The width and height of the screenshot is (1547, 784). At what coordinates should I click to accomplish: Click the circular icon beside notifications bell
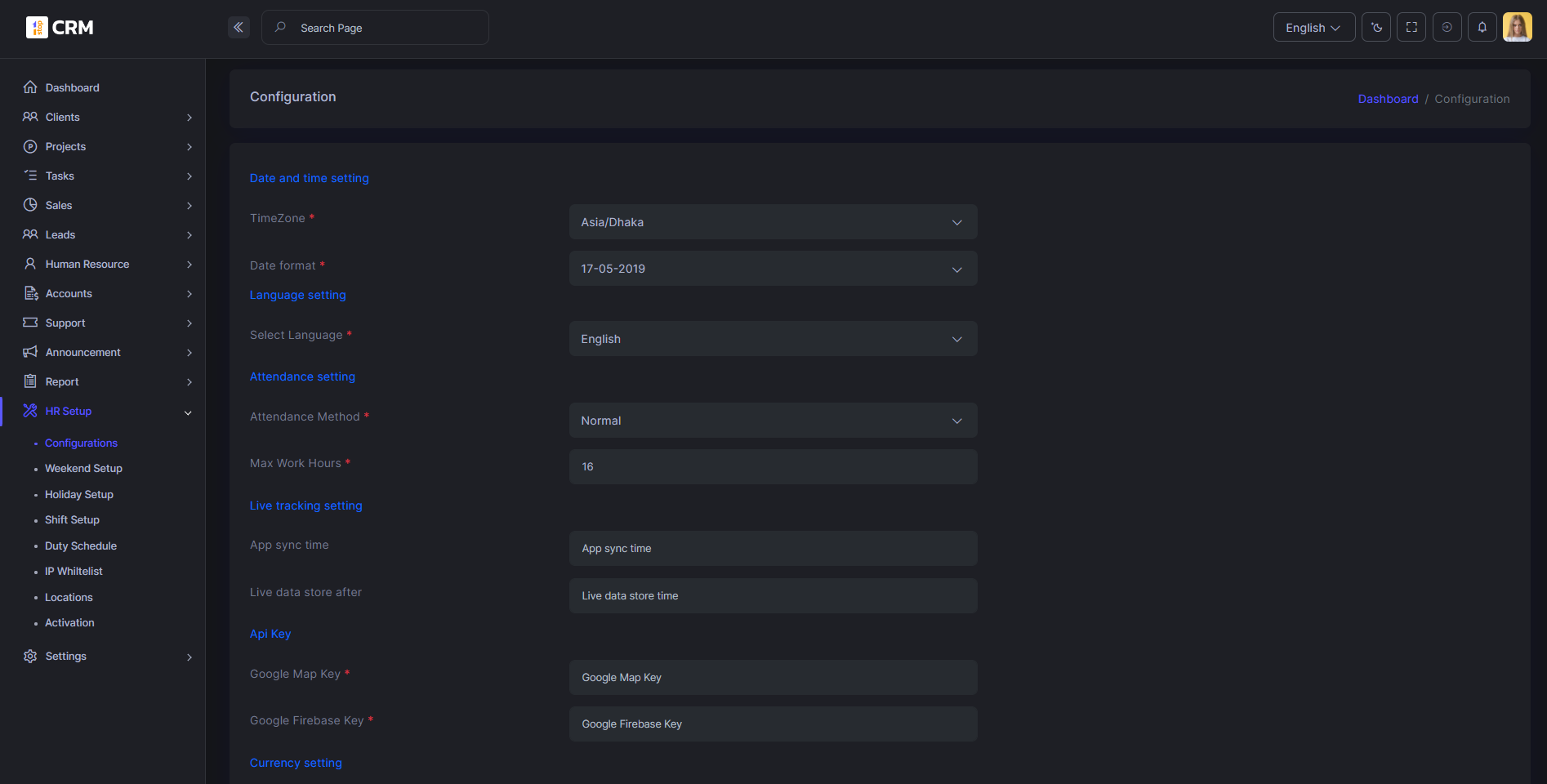[x=1447, y=28]
